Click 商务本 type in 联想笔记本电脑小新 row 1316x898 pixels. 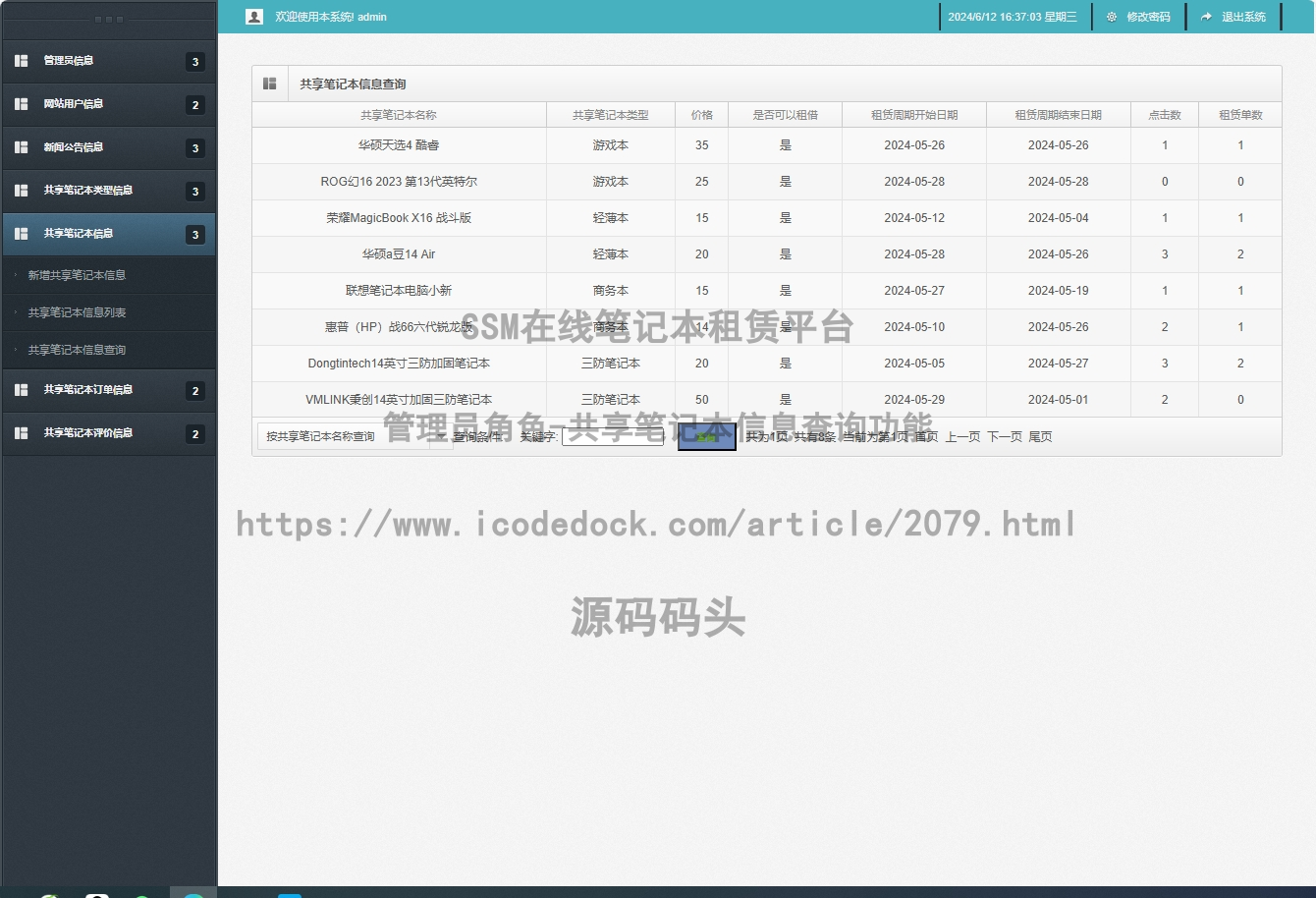pos(611,291)
